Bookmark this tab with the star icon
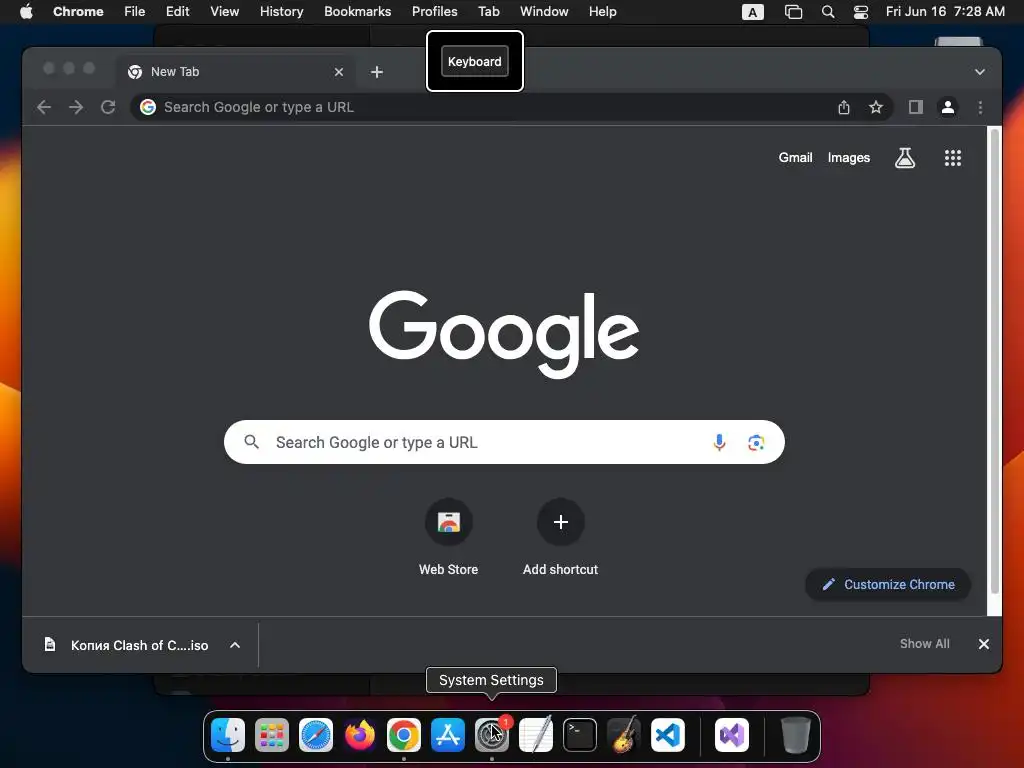 (876, 107)
